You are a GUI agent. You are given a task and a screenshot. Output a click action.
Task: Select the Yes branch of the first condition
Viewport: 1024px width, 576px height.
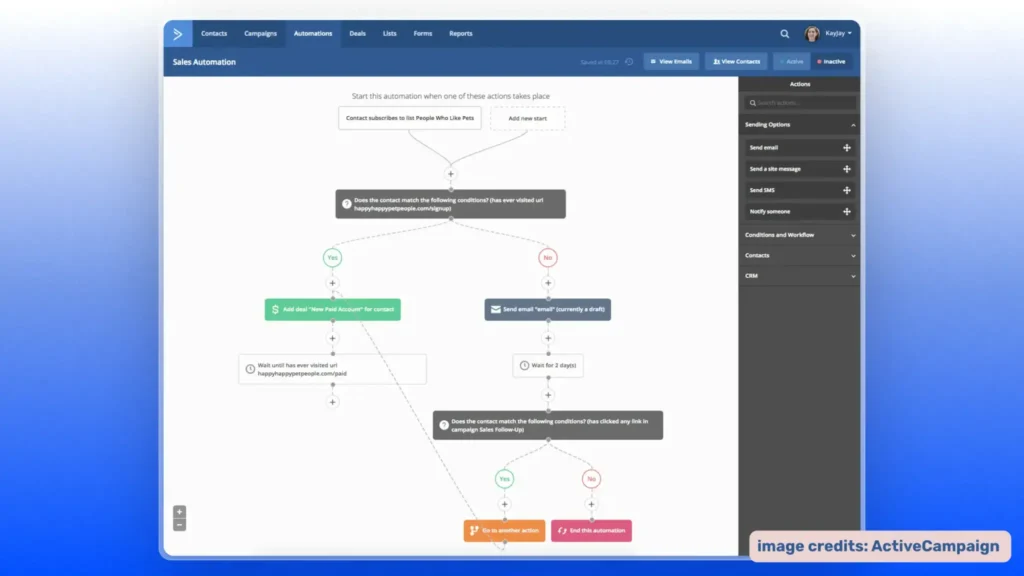(x=332, y=257)
